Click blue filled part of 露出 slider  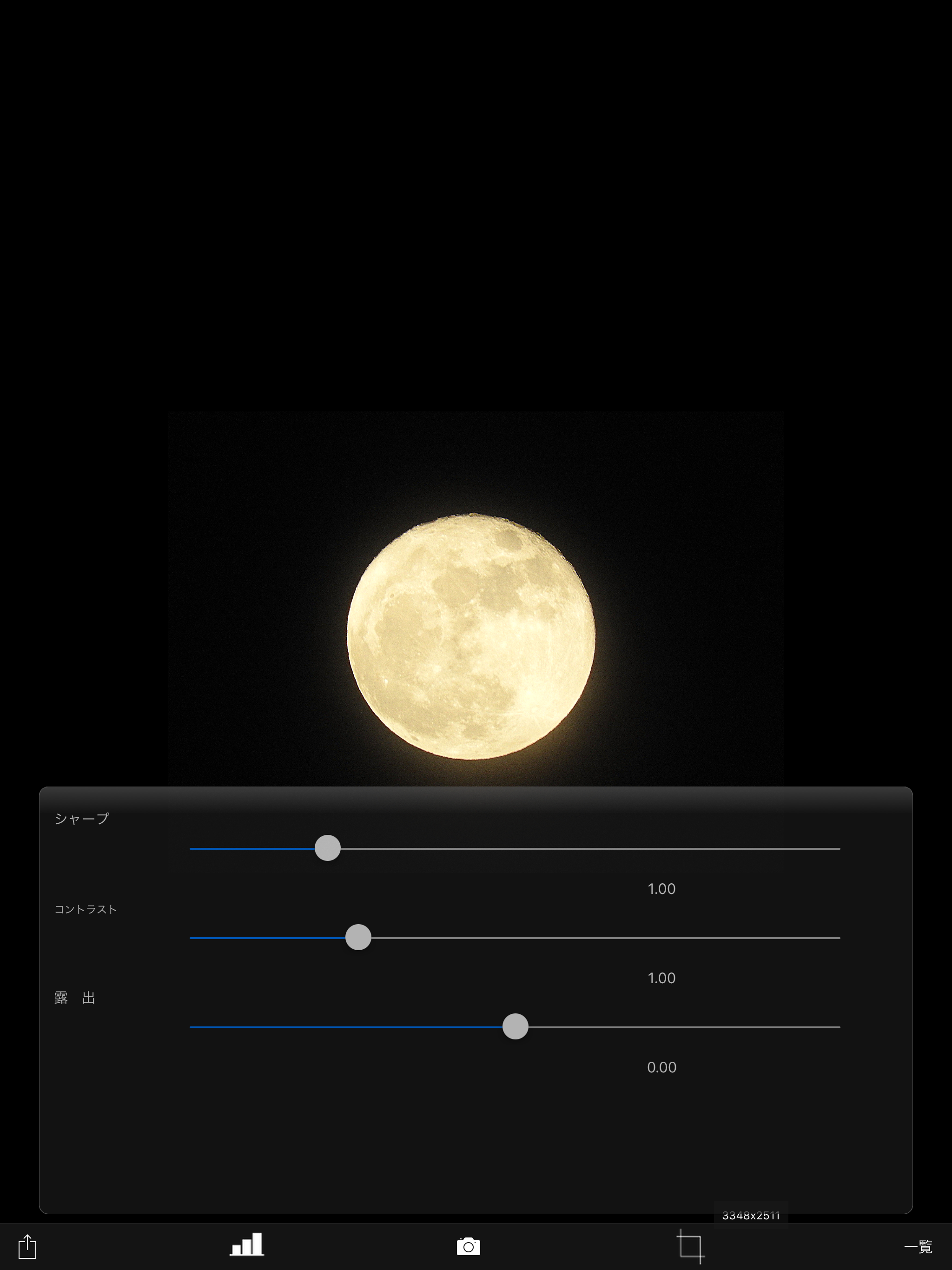click(344, 1026)
